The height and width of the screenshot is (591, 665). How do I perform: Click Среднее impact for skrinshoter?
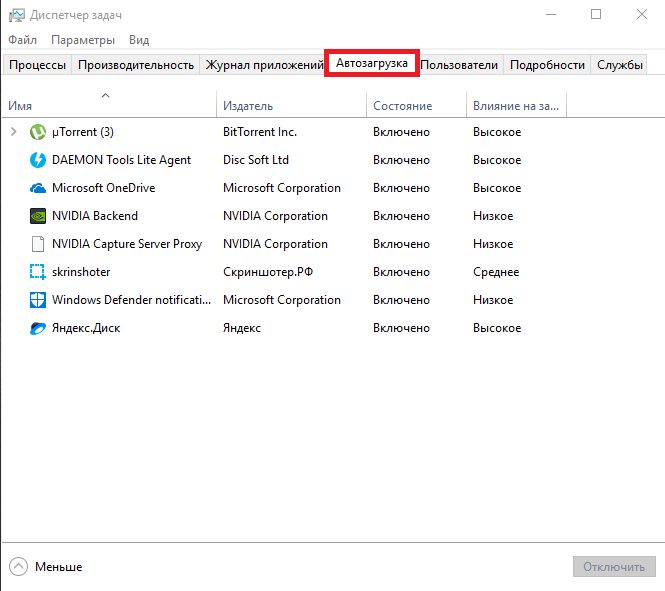pyautogui.click(x=496, y=272)
